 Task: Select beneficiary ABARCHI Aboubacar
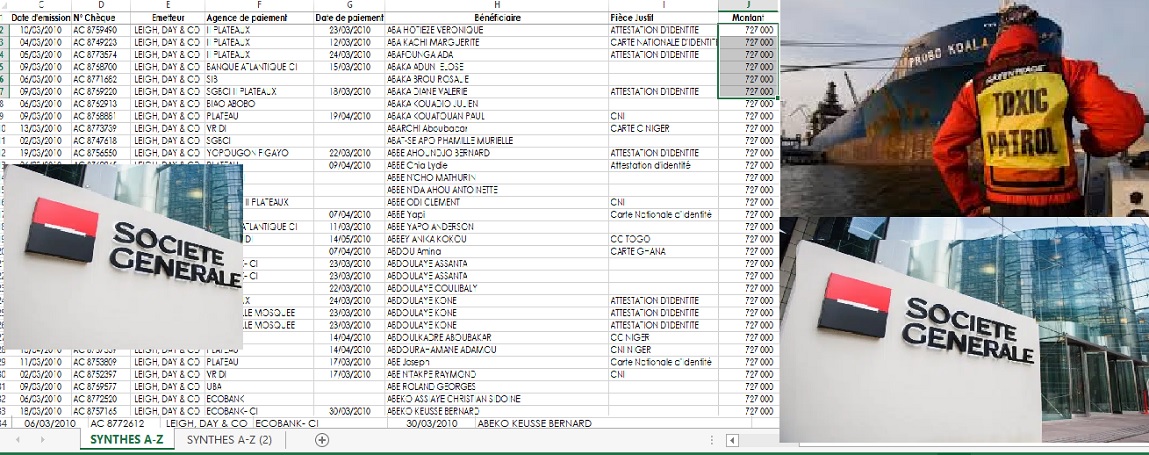point(497,128)
